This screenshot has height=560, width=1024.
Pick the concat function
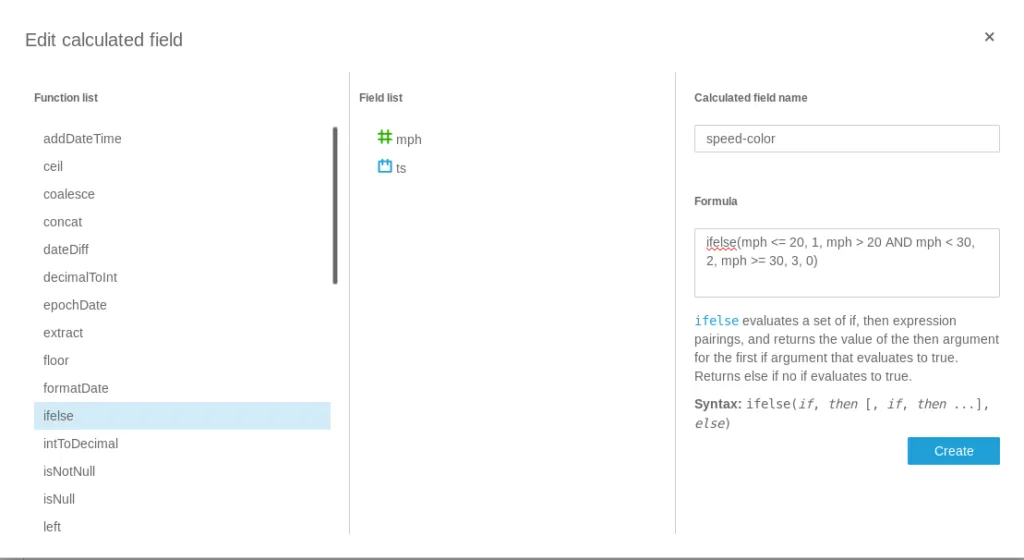click(63, 222)
